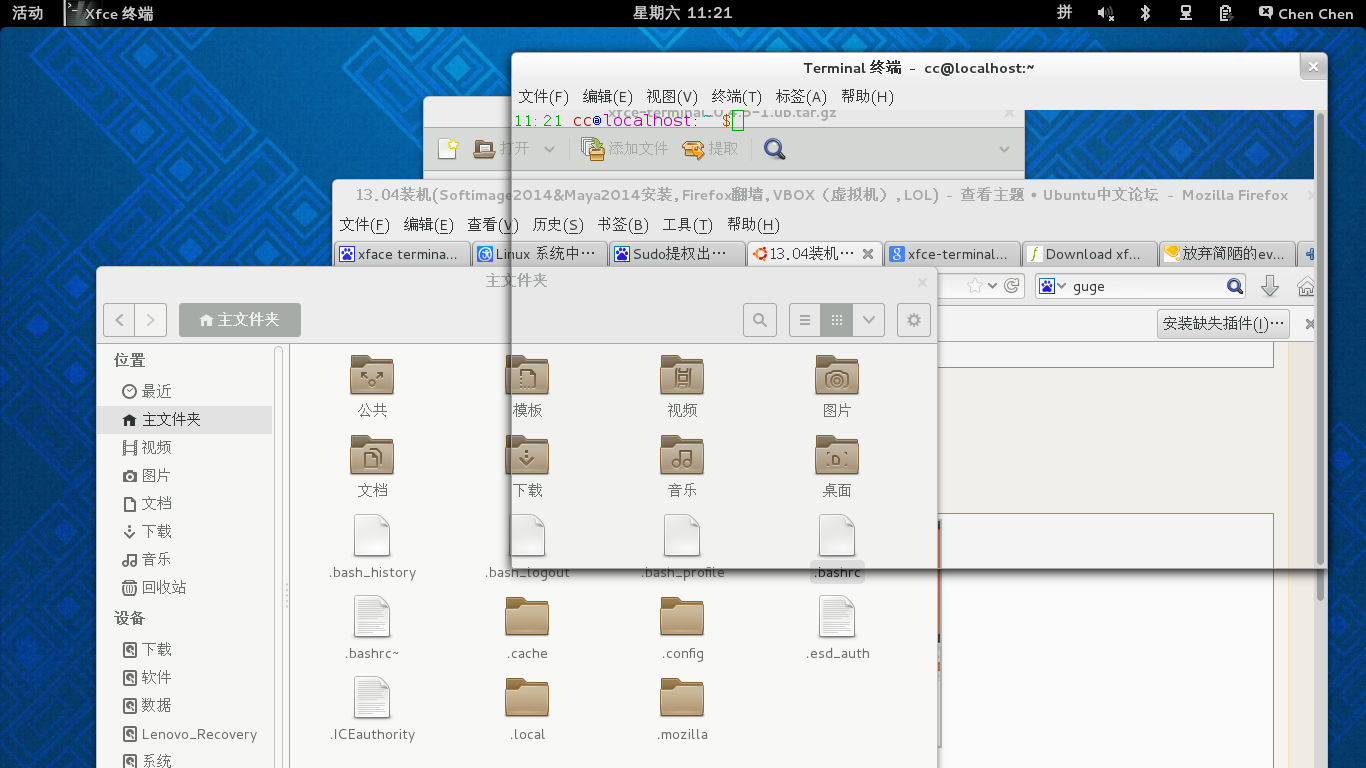Open the 图片 folder icon in file grid
This screenshot has width=1366, height=768.
click(x=837, y=376)
